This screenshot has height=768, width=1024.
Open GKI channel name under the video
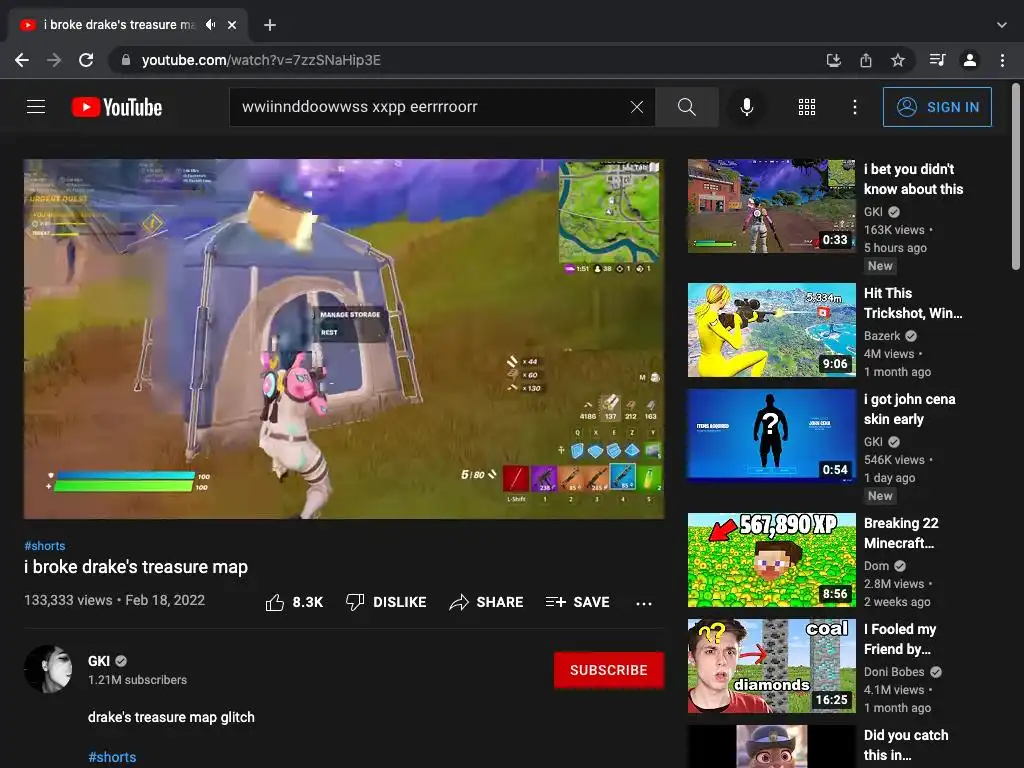click(x=99, y=661)
